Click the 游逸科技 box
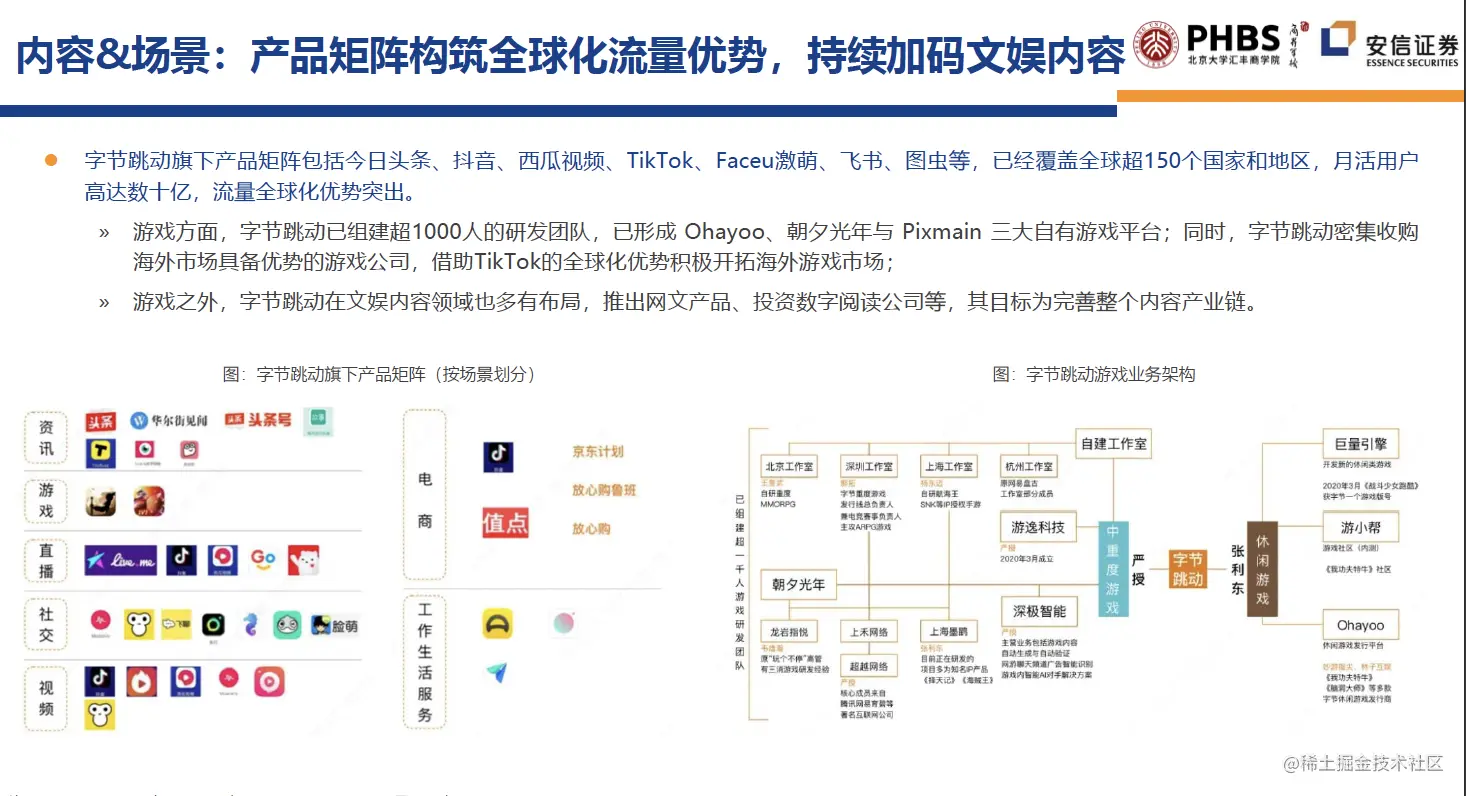Screen dimensions: 1466x796 (1038, 527)
